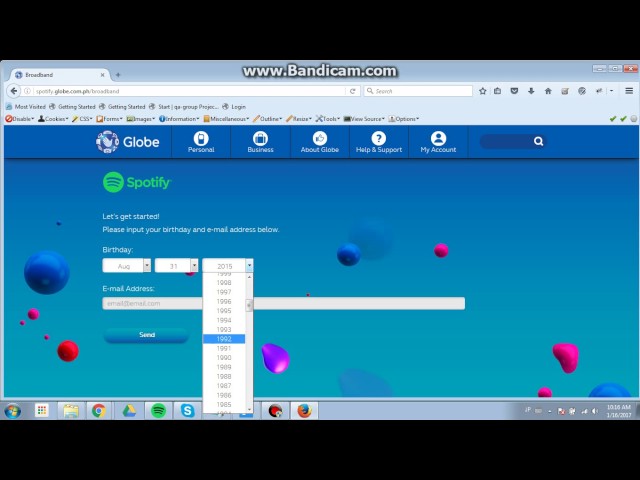This screenshot has width=640, height=480.
Task: Open Spotify from the taskbar
Action: point(158,411)
